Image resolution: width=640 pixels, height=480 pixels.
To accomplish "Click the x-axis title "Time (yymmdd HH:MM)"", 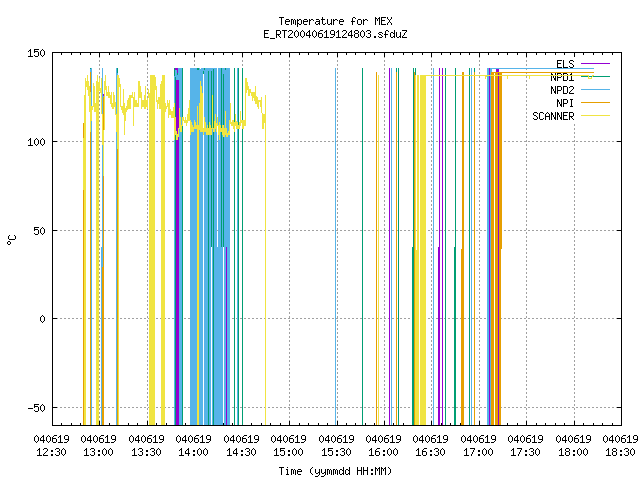I will tap(335, 471).
